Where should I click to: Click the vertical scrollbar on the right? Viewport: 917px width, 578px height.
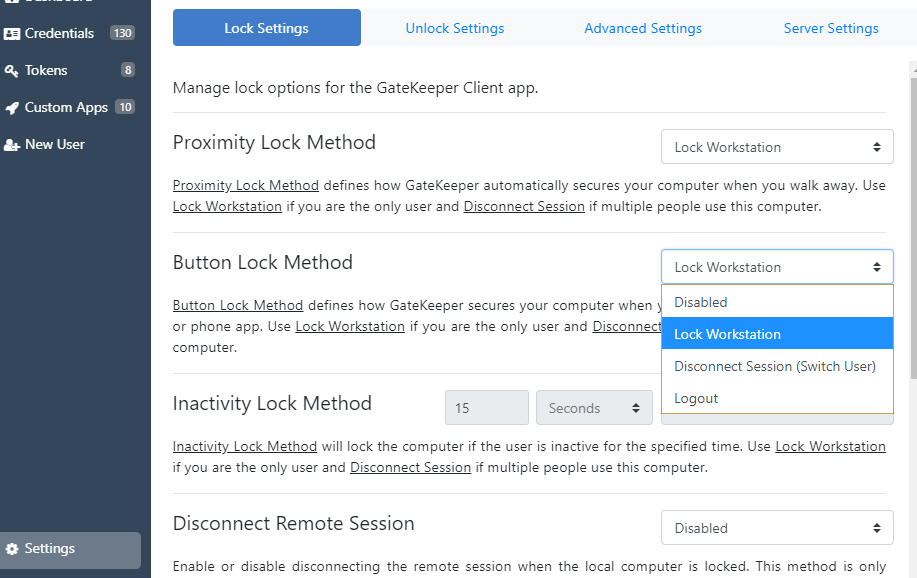pos(912,220)
